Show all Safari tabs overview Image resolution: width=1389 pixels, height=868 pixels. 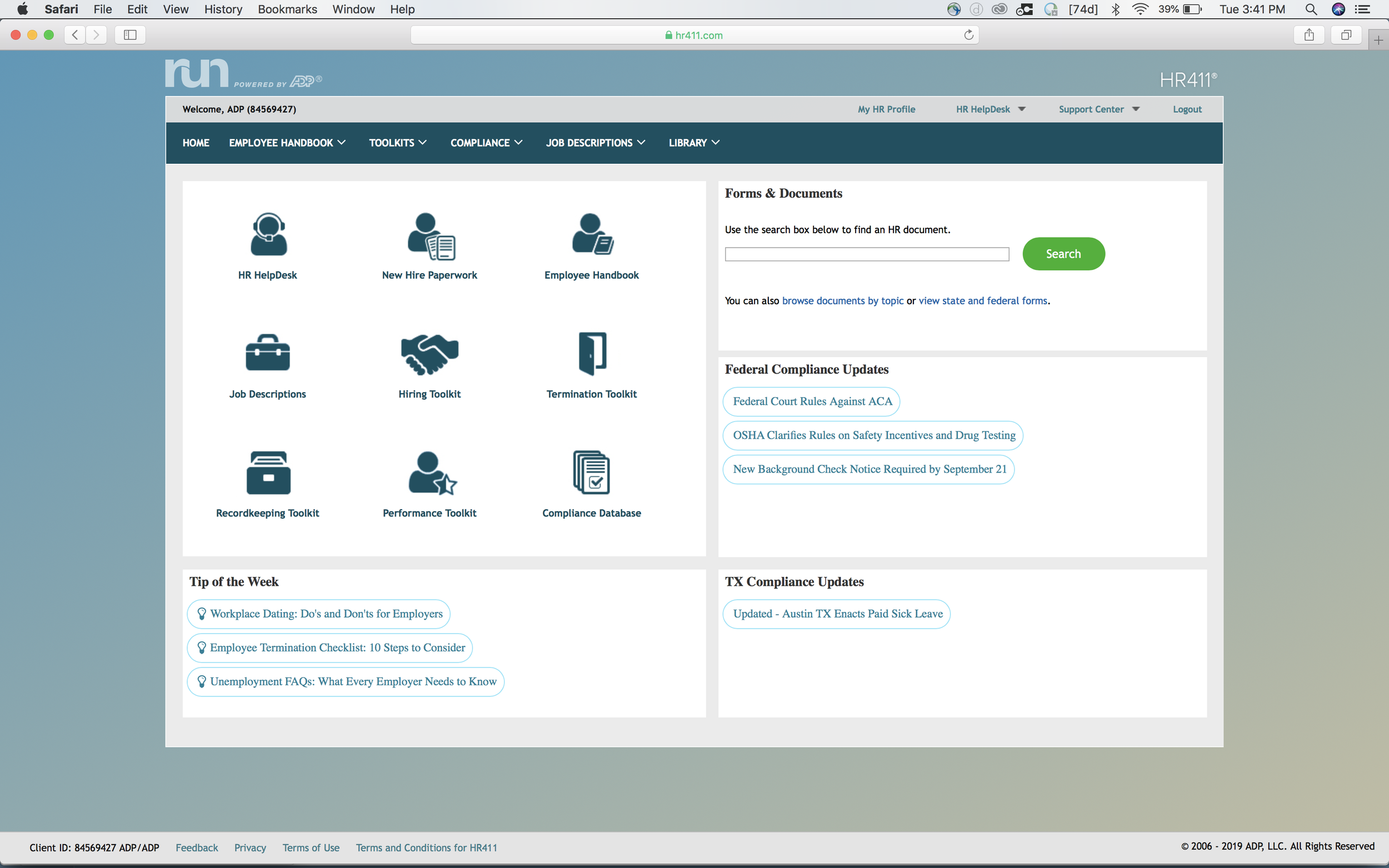[x=1346, y=35]
